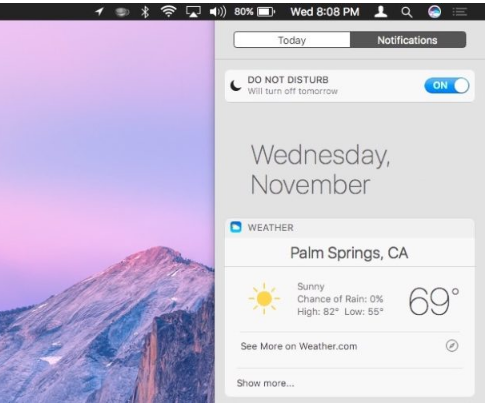Open Spotlight search magnifier

[406, 12]
